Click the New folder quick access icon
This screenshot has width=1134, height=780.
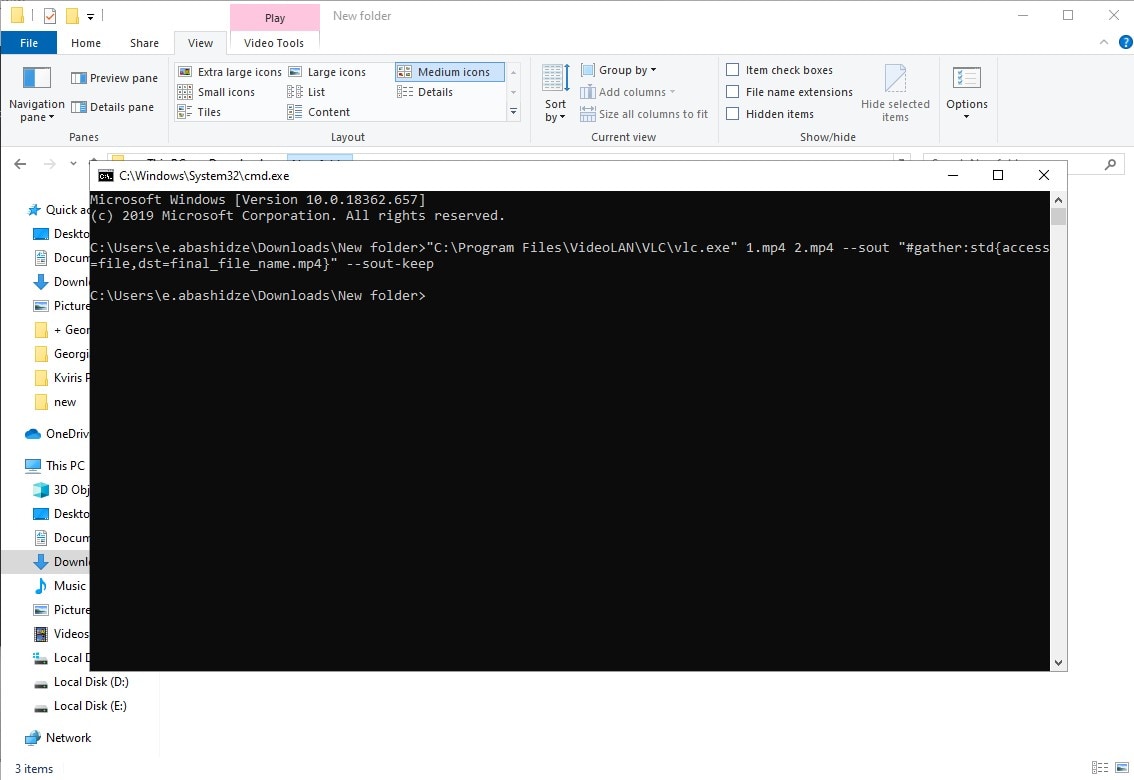click(x=72, y=15)
